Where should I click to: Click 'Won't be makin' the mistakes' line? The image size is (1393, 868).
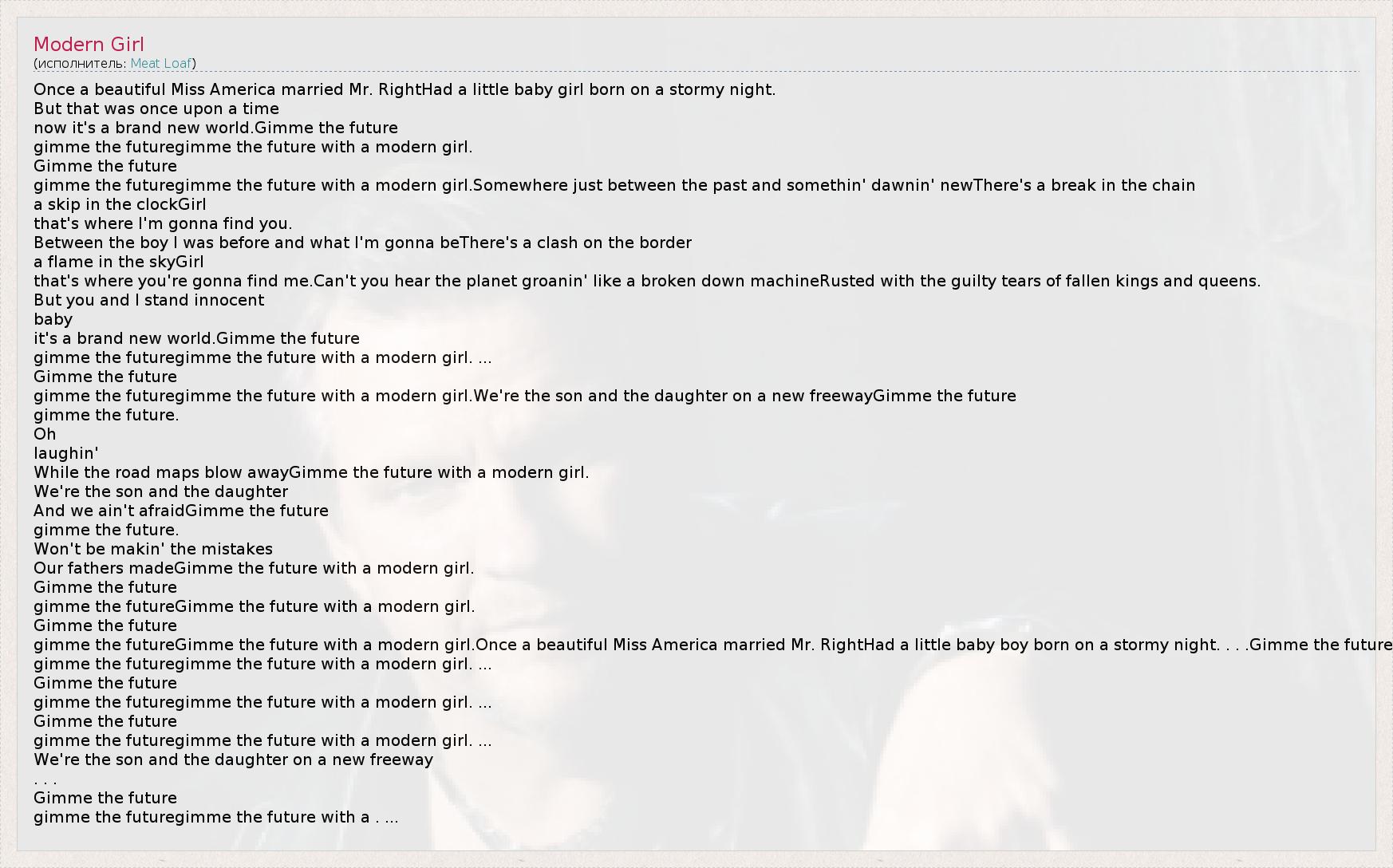tap(153, 549)
